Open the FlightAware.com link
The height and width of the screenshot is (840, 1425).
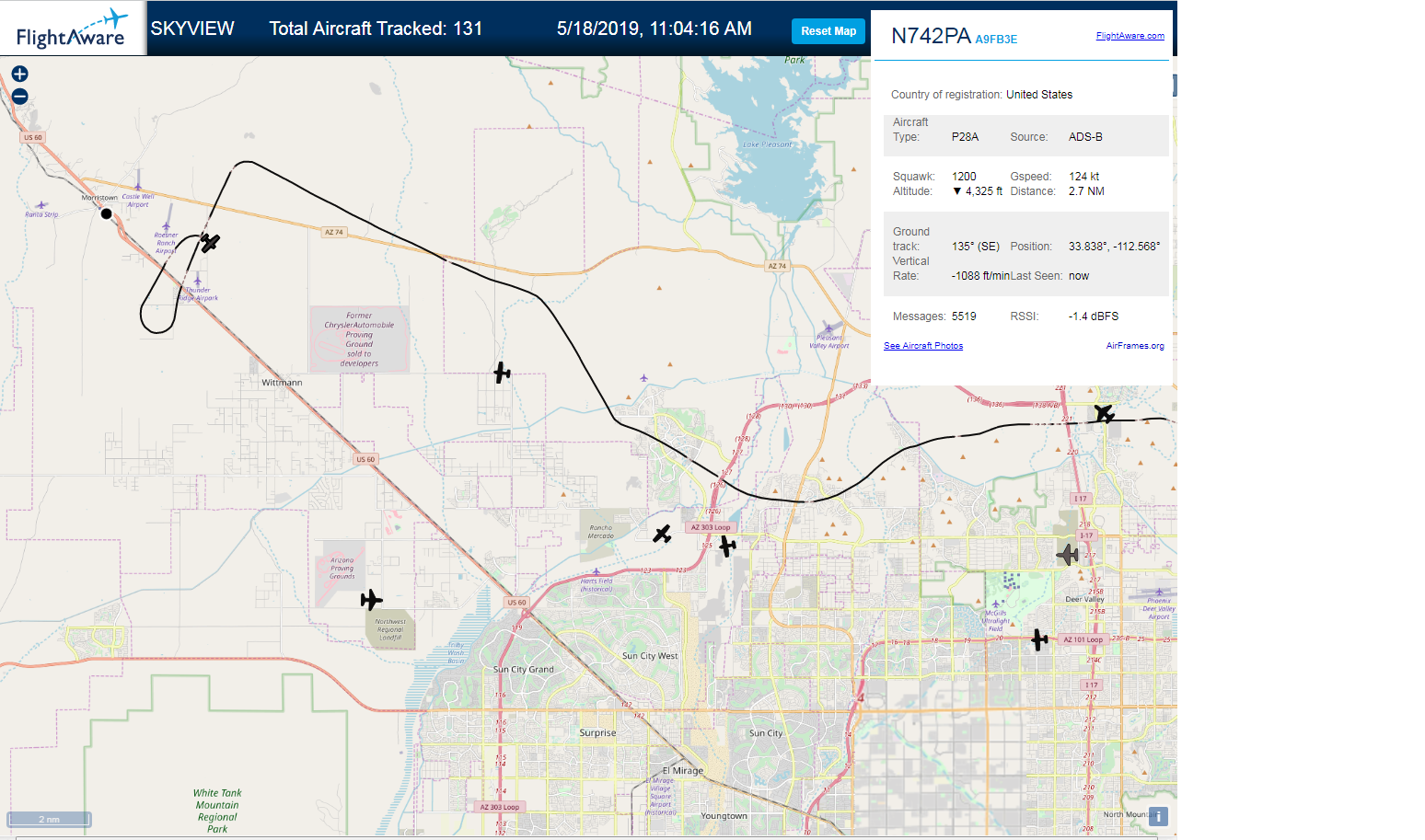click(1130, 36)
